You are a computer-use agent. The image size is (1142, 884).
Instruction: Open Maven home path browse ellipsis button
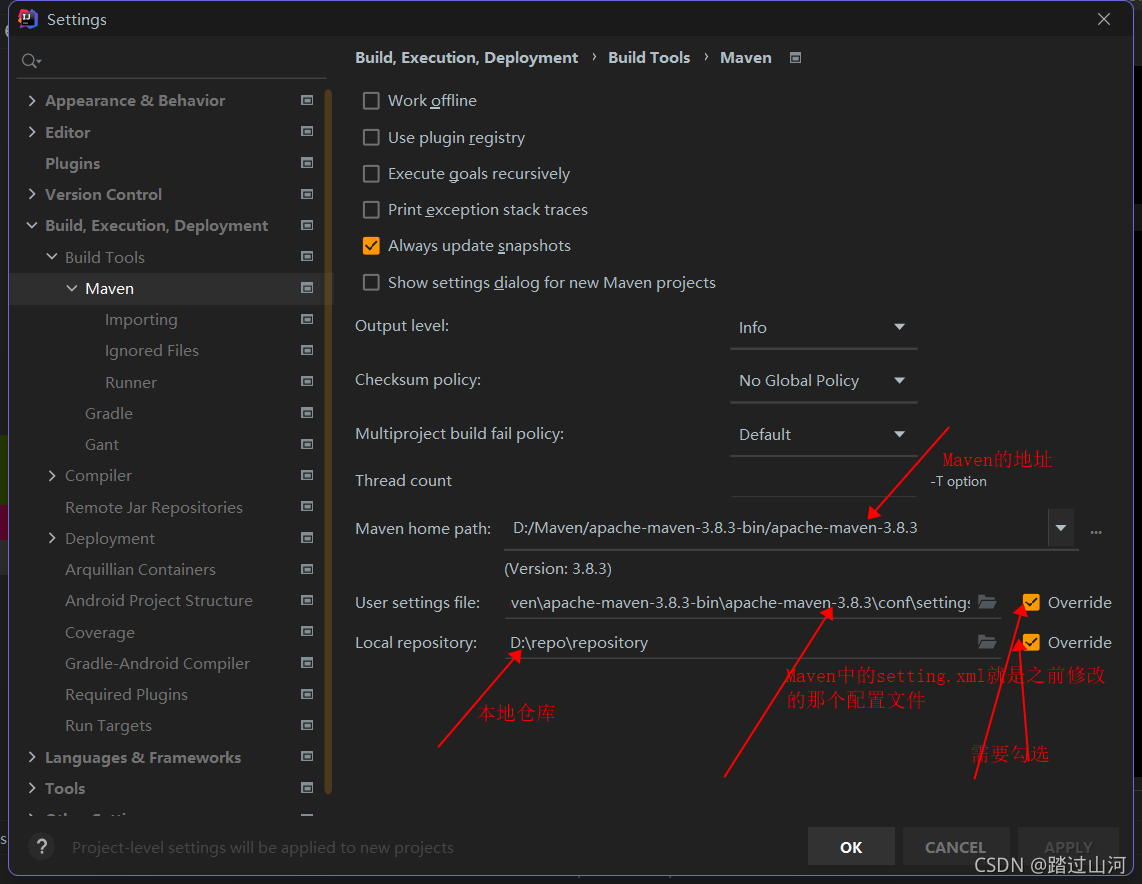1095,531
